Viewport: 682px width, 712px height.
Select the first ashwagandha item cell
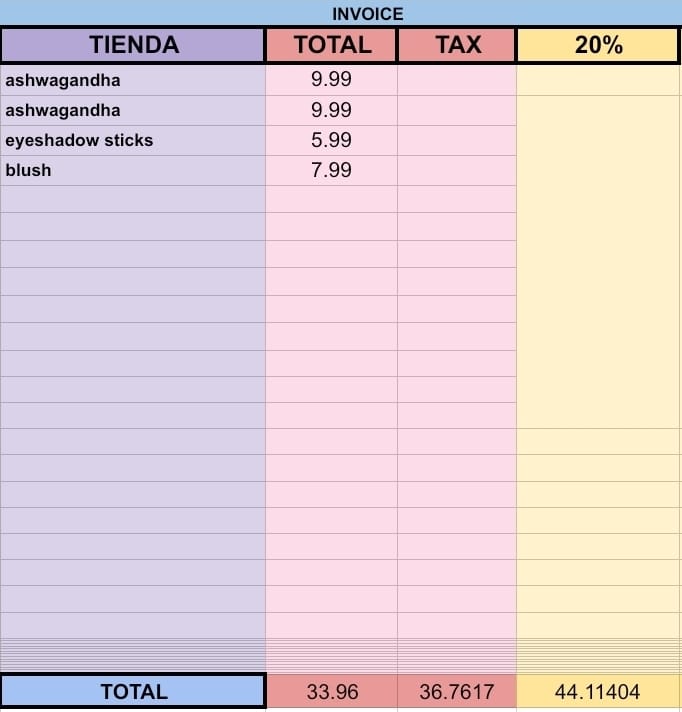click(x=133, y=80)
